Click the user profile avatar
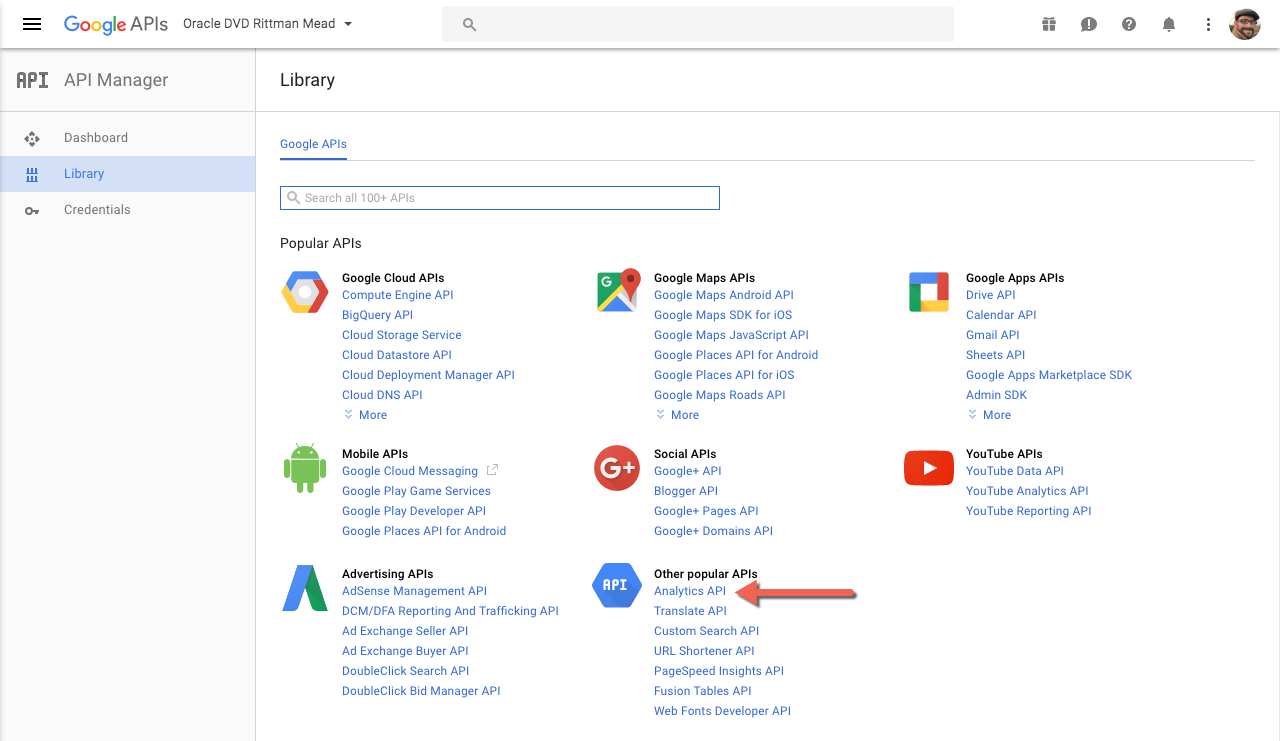Image resolution: width=1280 pixels, height=741 pixels. point(1245,24)
